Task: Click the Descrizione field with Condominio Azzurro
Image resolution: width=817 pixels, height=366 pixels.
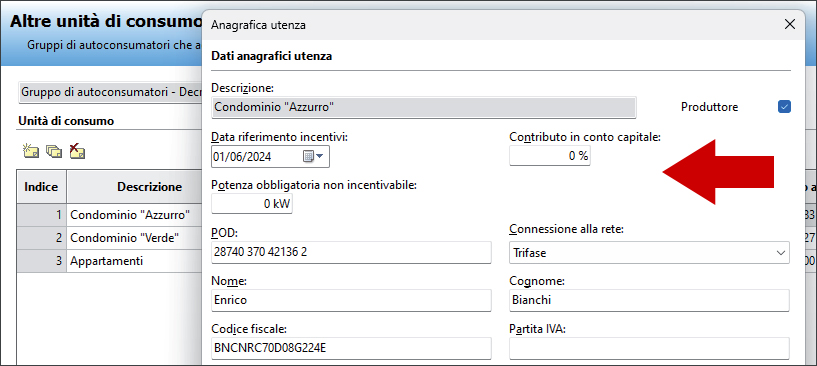Action: (x=424, y=107)
